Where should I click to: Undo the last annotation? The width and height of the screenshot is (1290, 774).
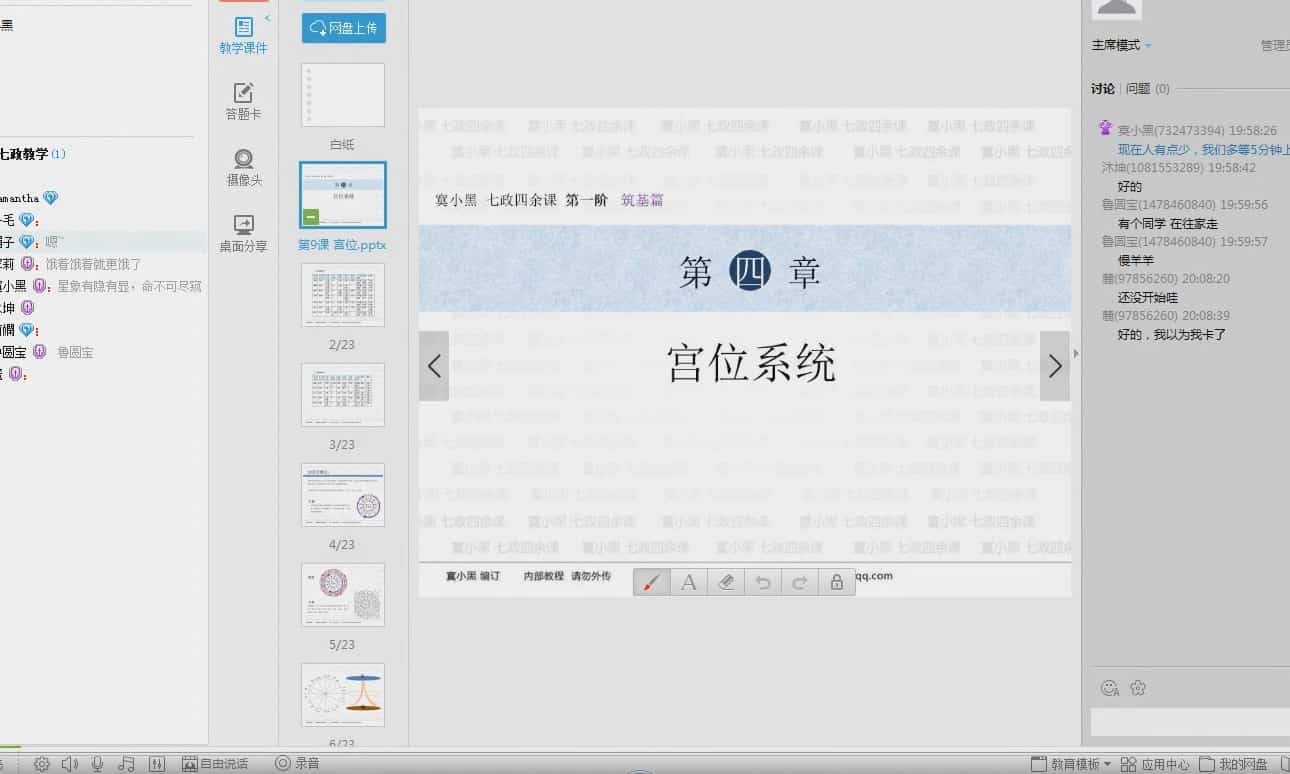tap(762, 581)
